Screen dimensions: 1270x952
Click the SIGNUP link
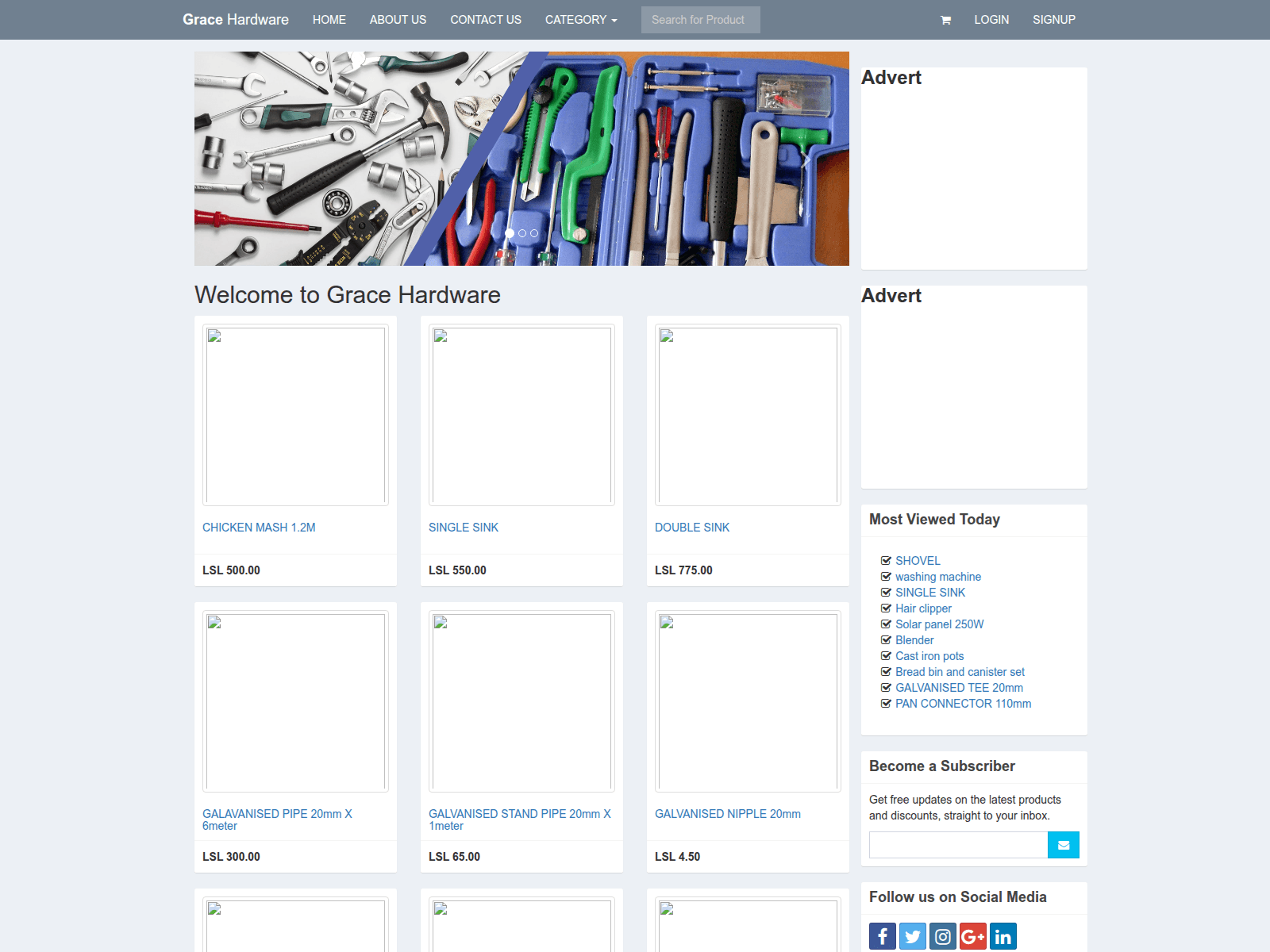tap(1053, 20)
